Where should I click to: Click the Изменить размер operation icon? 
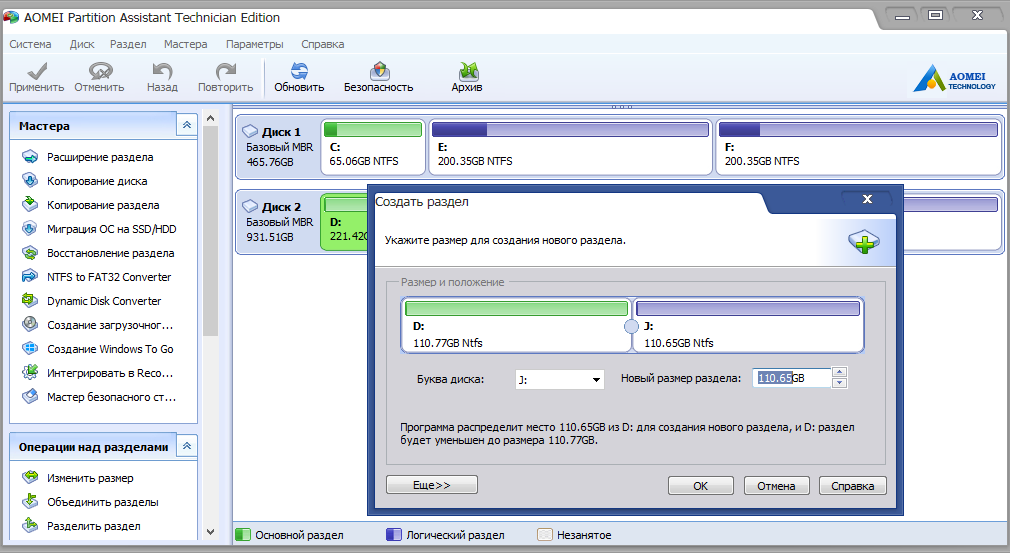[x=30, y=478]
